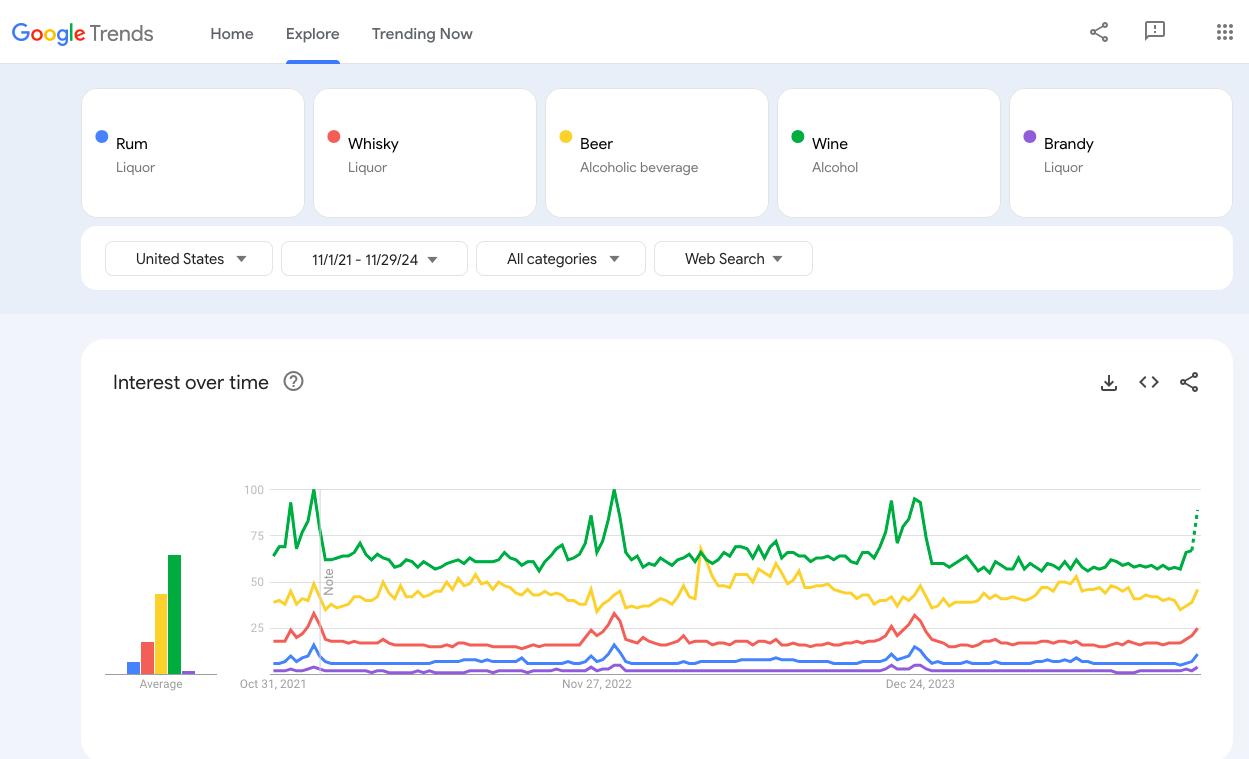The height and width of the screenshot is (759, 1249).
Task: Expand the United States region dropdown
Action: click(189, 259)
